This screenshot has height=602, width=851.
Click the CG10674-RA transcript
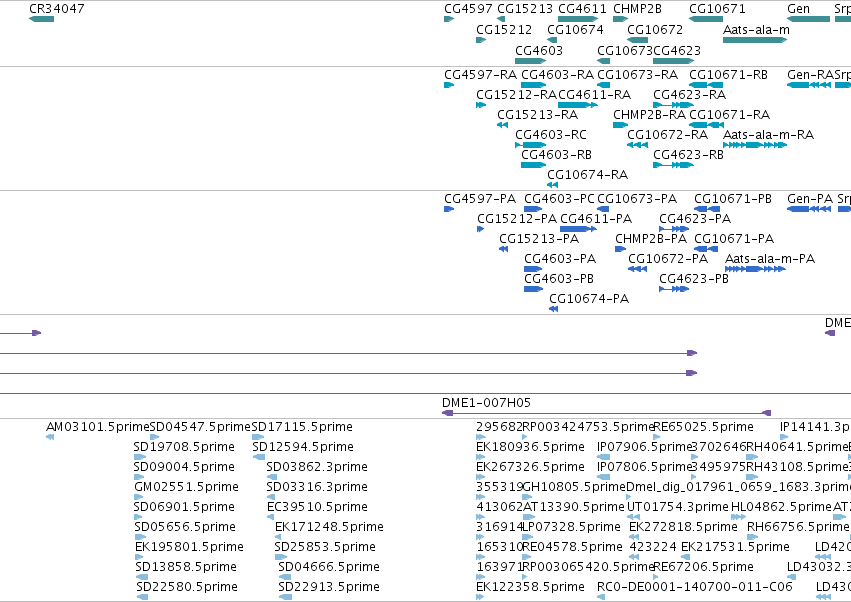point(552,185)
